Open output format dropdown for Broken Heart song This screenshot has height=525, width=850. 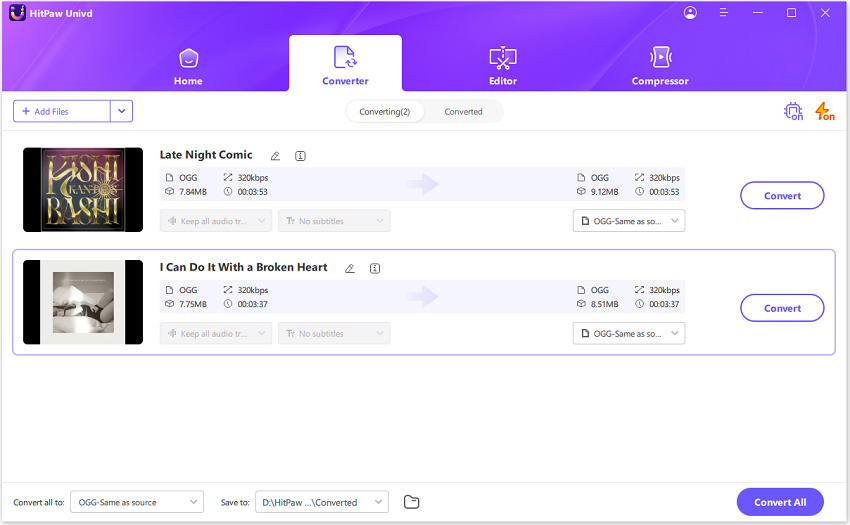pos(629,334)
